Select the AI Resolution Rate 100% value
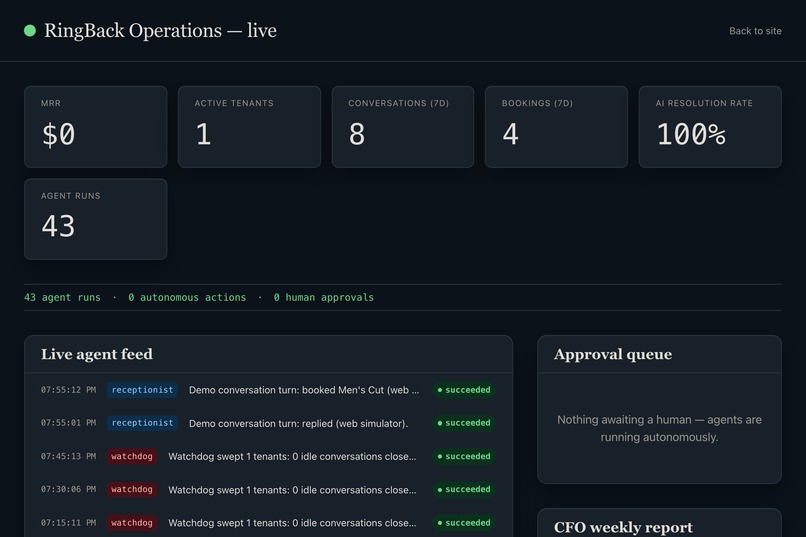The height and width of the screenshot is (537, 806). pos(691,134)
